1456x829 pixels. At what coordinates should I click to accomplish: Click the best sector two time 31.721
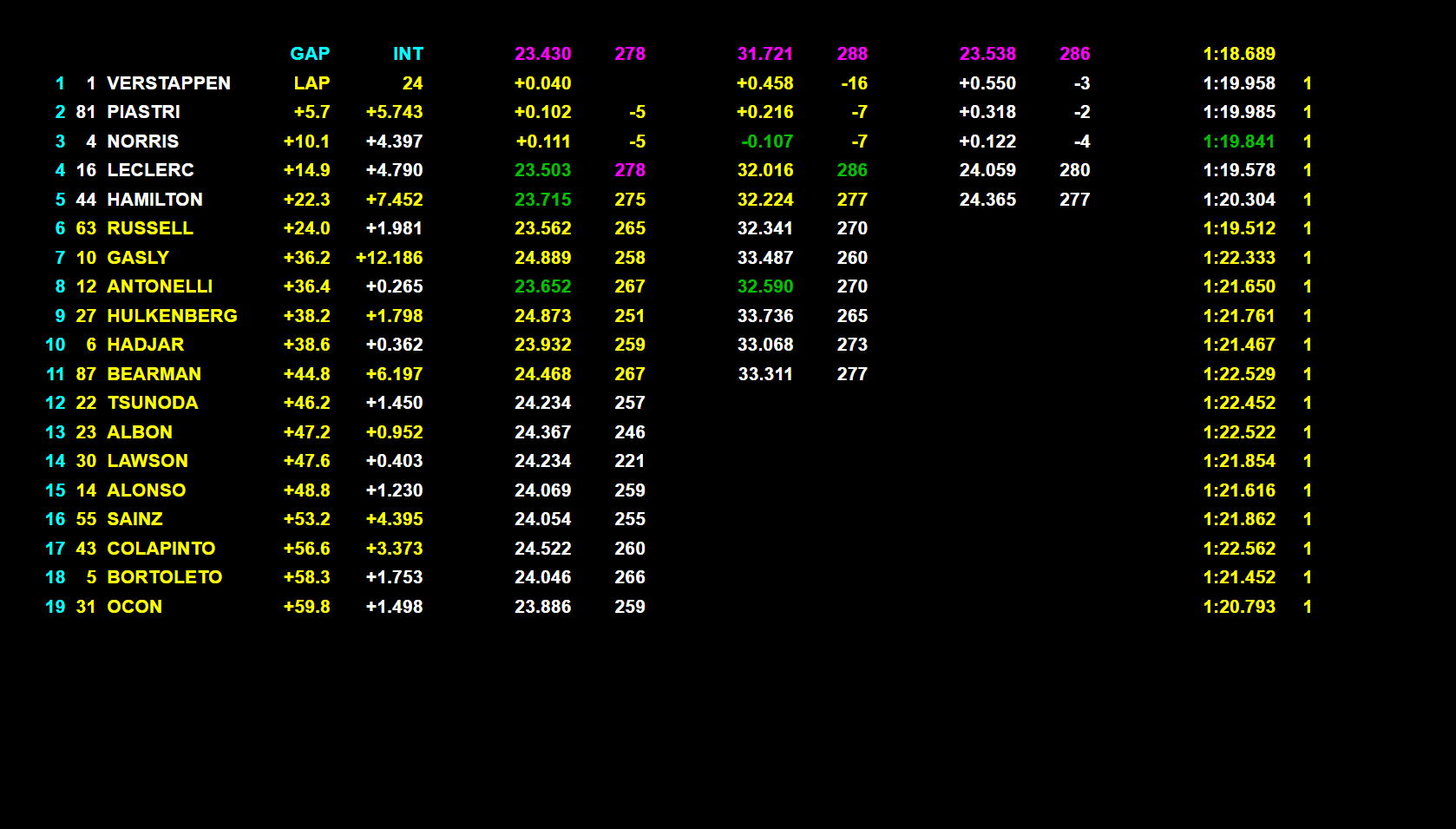coord(765,54)
